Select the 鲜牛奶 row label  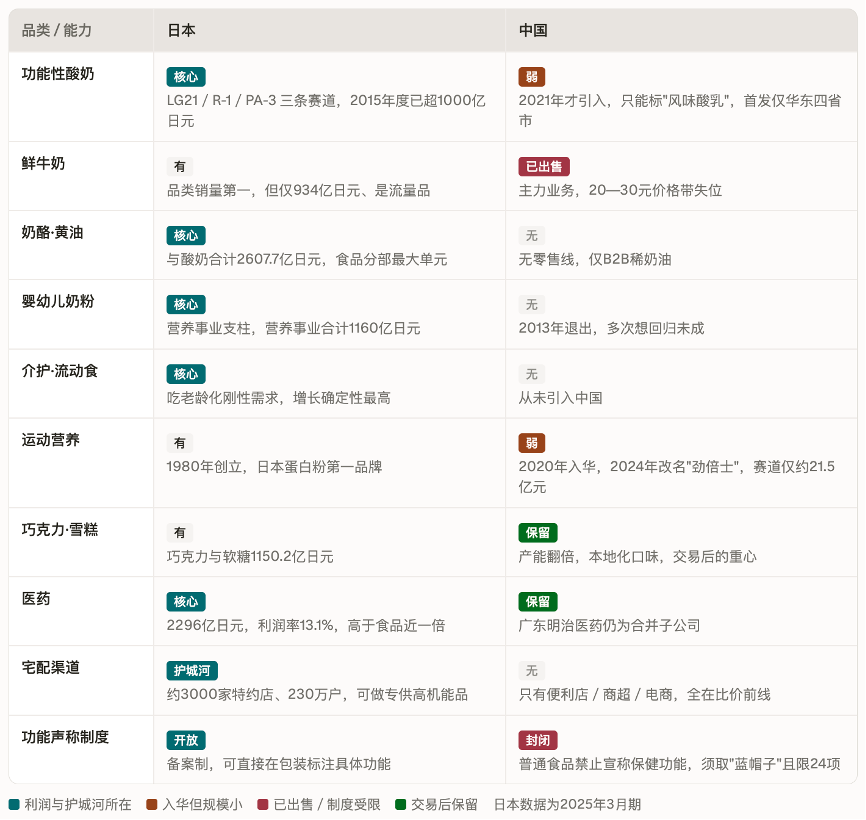click(43, 163)
